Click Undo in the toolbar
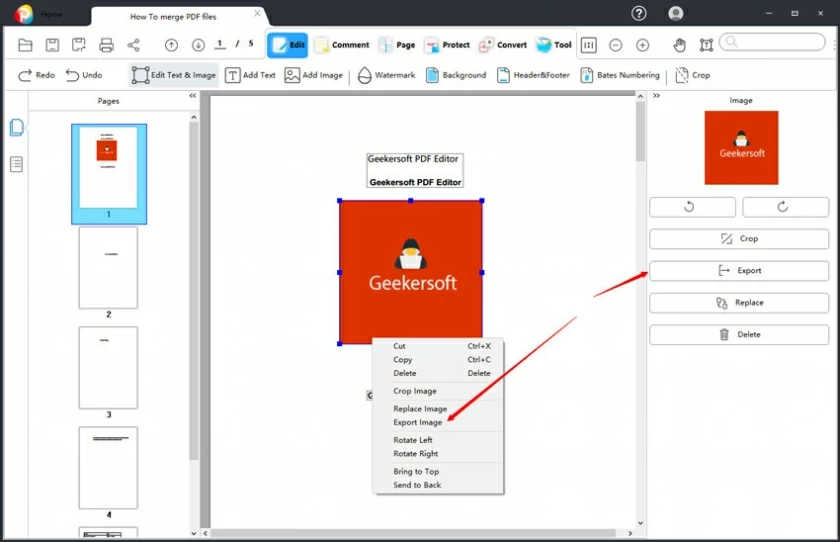 (x=84, y=75)
